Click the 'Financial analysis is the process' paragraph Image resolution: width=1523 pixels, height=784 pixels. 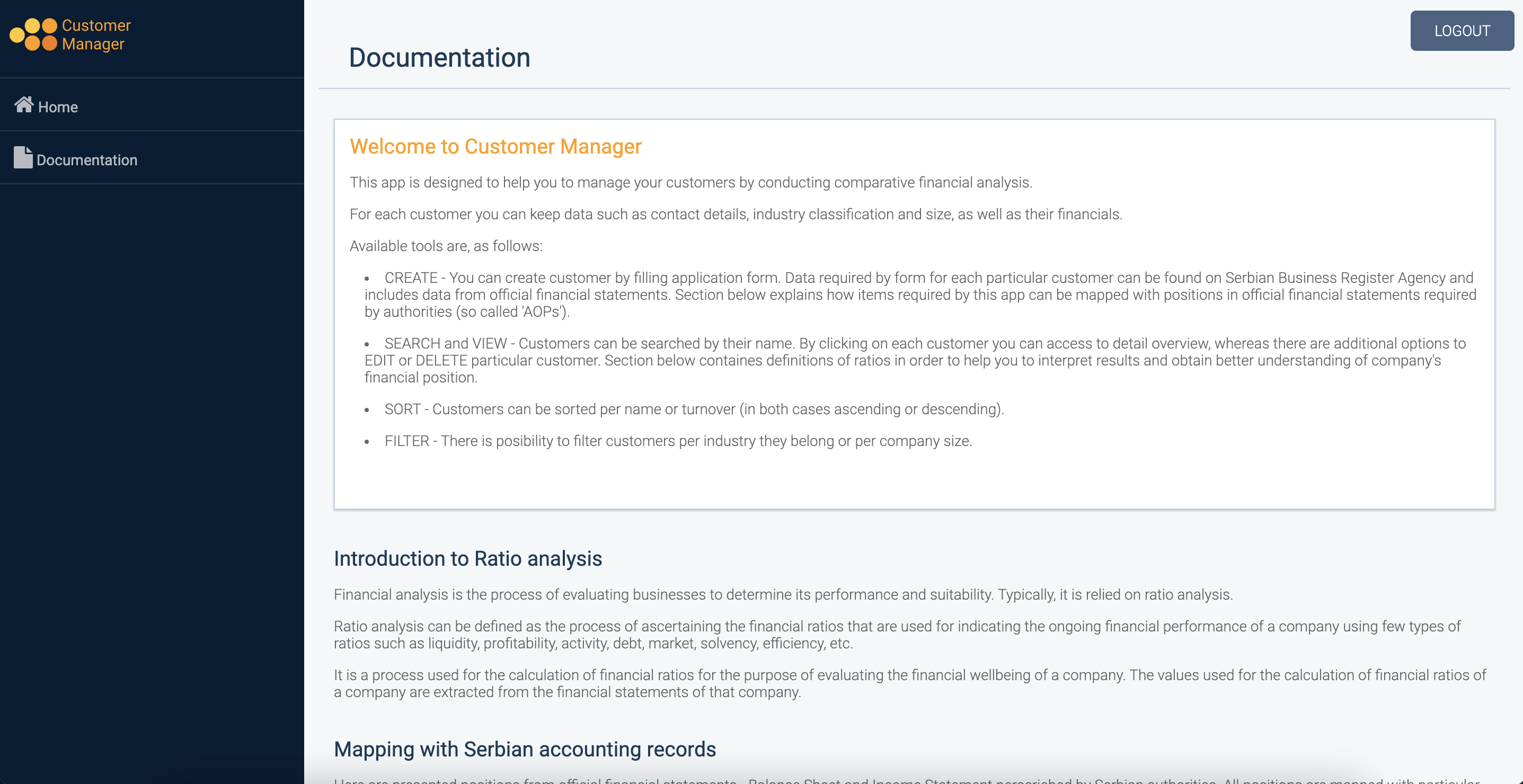pyautogui.click(x=782, y=594)
